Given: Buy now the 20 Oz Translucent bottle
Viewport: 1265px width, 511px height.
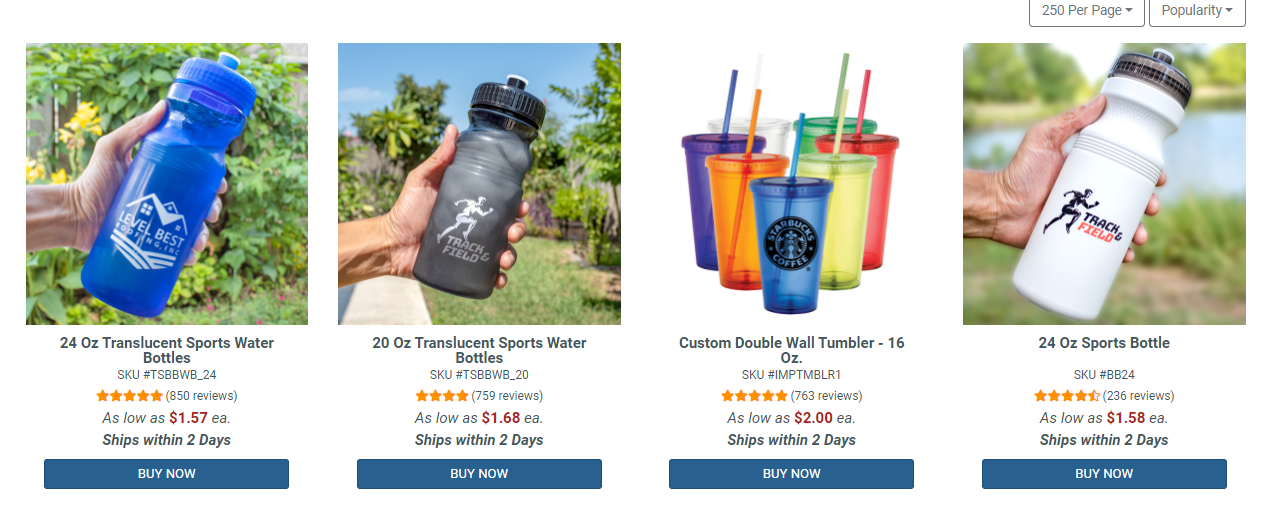Looking at the screenshot, I should click(x=479, y=474).
